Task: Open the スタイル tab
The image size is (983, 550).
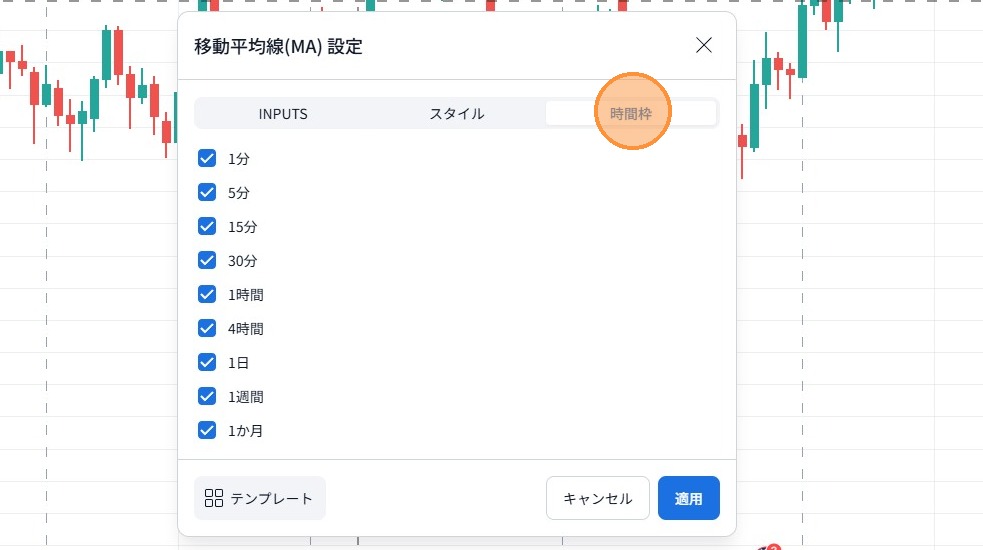Action: [457, 114]
